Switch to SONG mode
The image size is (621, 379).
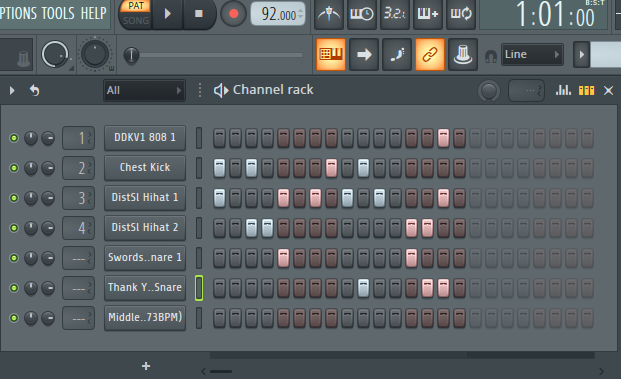point(136,20)
